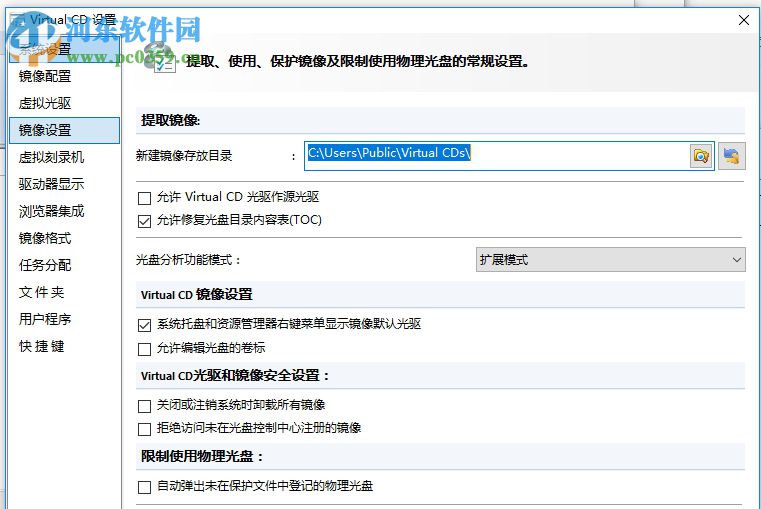Go to 虚拟光驱 section

(x=64, y=103)
